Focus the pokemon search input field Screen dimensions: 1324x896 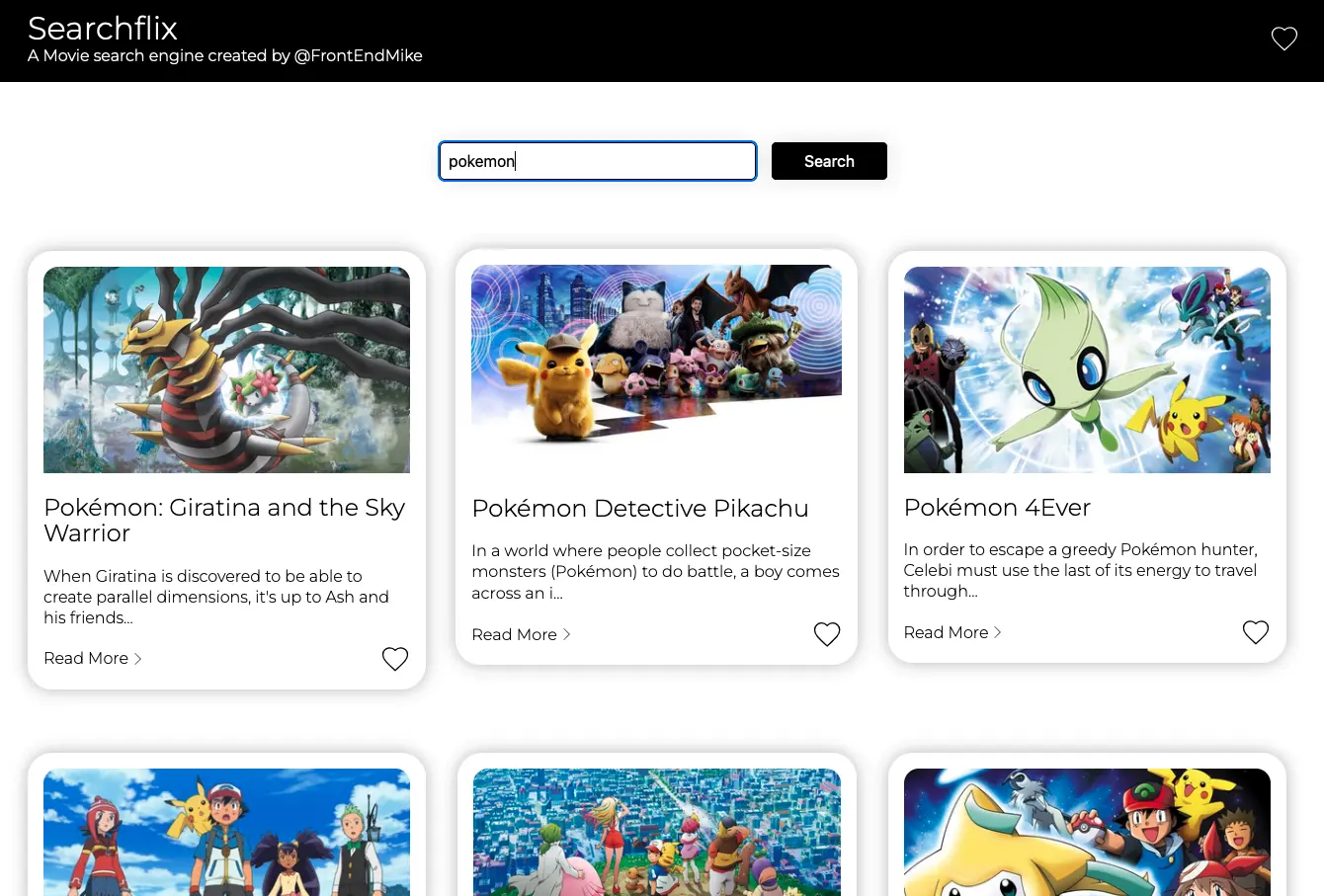pos(598,161)
